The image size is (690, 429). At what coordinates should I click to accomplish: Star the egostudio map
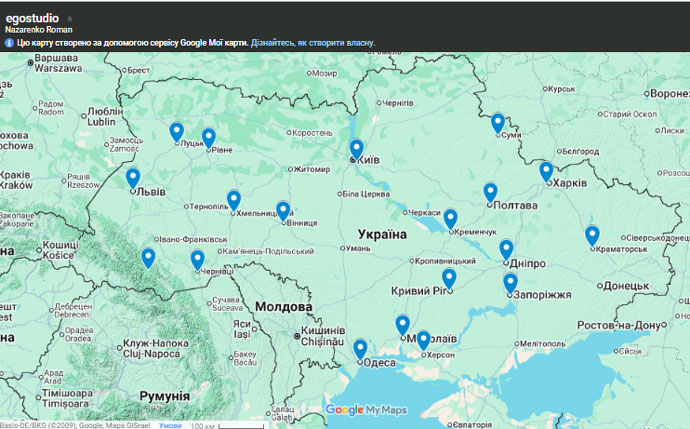[x=70, y=19]
